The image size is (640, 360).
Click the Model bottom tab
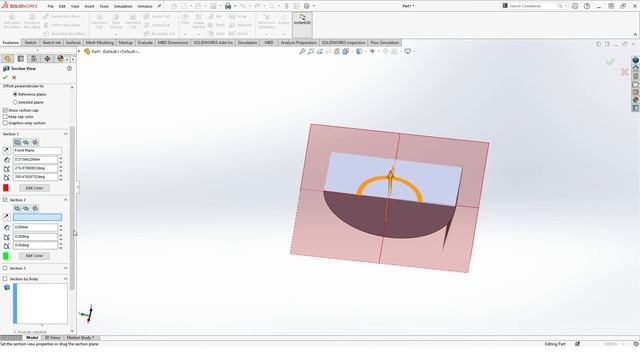[32, 338]
